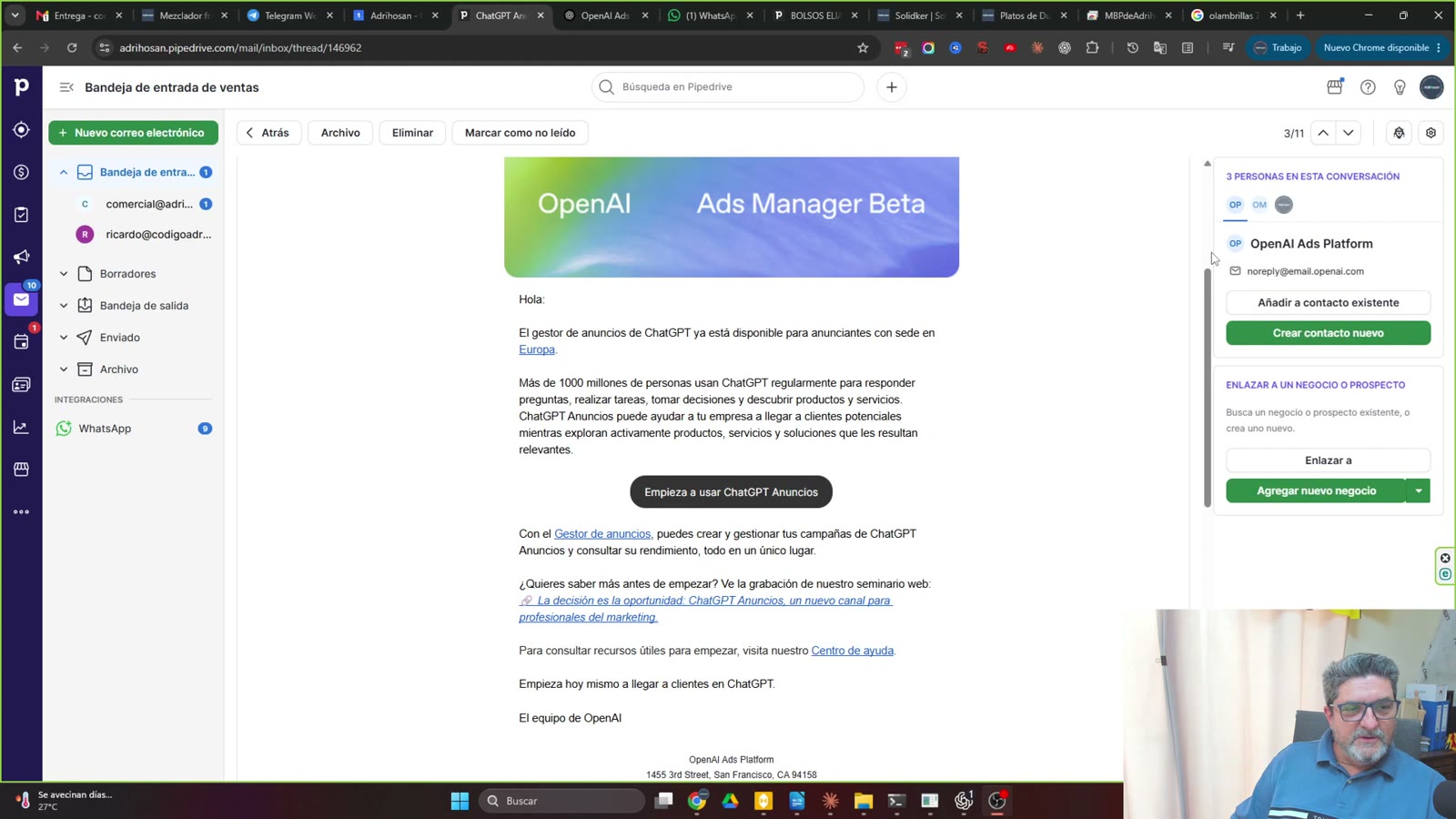
Task: Click Eliminar to delete email
Action: point(412,133)
